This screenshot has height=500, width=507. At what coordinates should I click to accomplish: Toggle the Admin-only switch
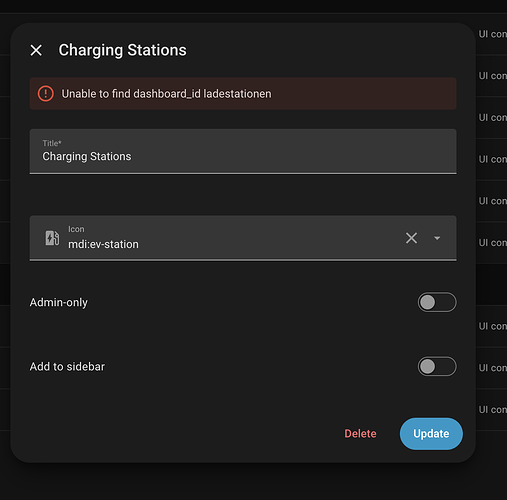tap(437, 302)
